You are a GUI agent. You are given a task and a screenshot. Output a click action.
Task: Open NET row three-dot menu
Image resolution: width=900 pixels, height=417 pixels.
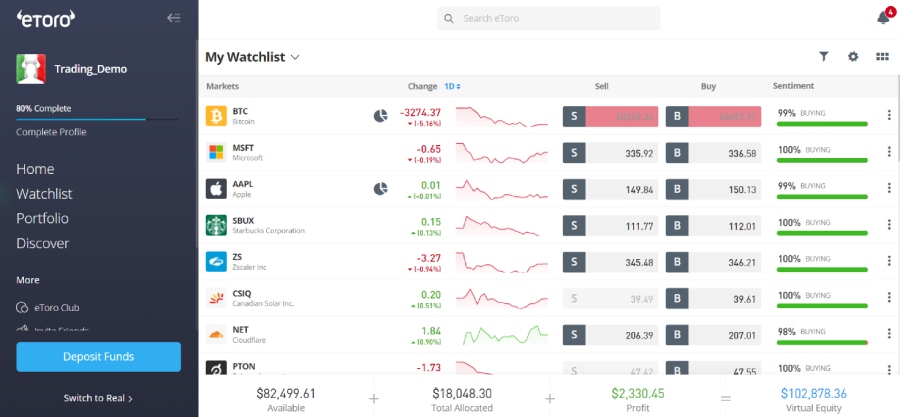[x=888, y=334]
